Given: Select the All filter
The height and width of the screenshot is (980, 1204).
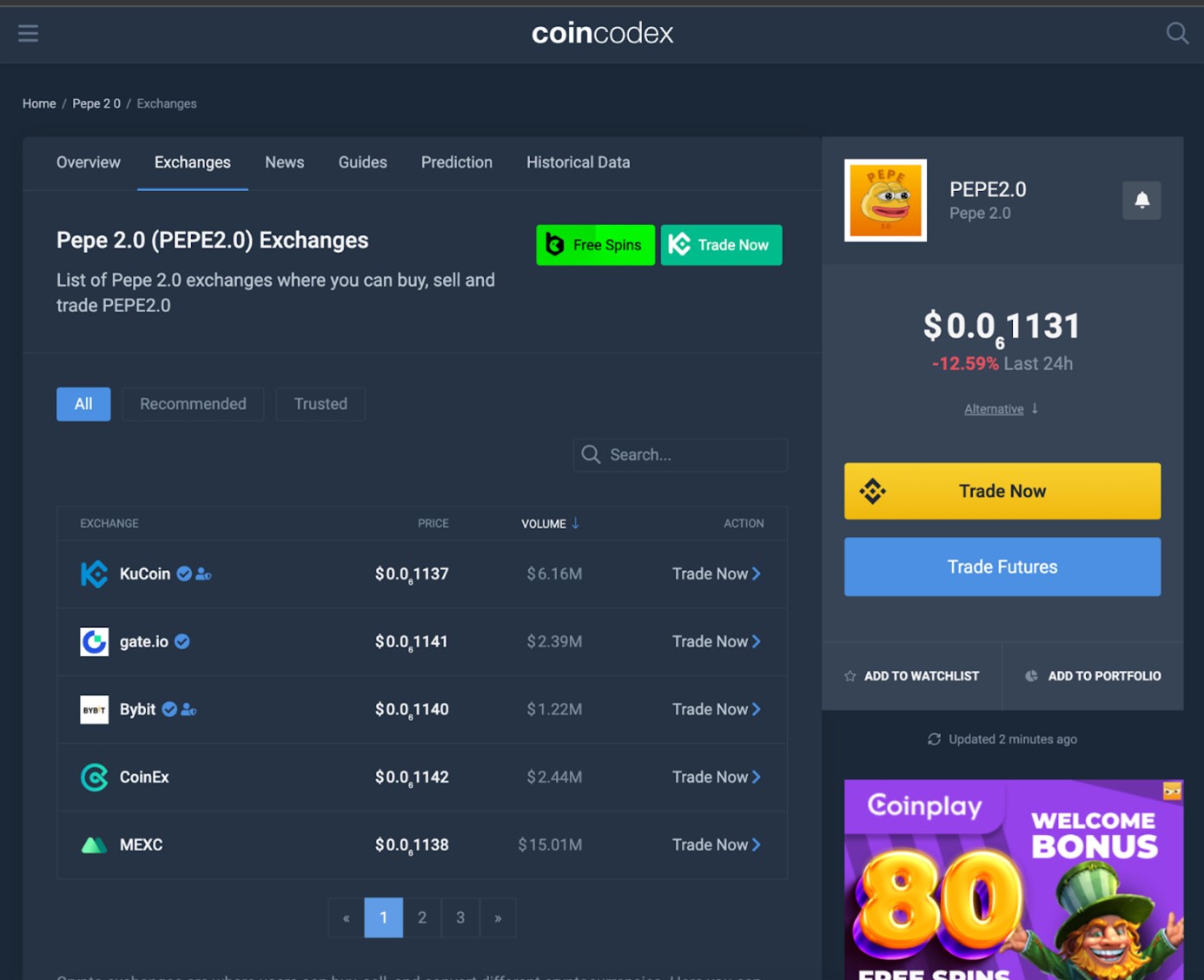Looking at the screenshot, I should [x=83, y=404].
